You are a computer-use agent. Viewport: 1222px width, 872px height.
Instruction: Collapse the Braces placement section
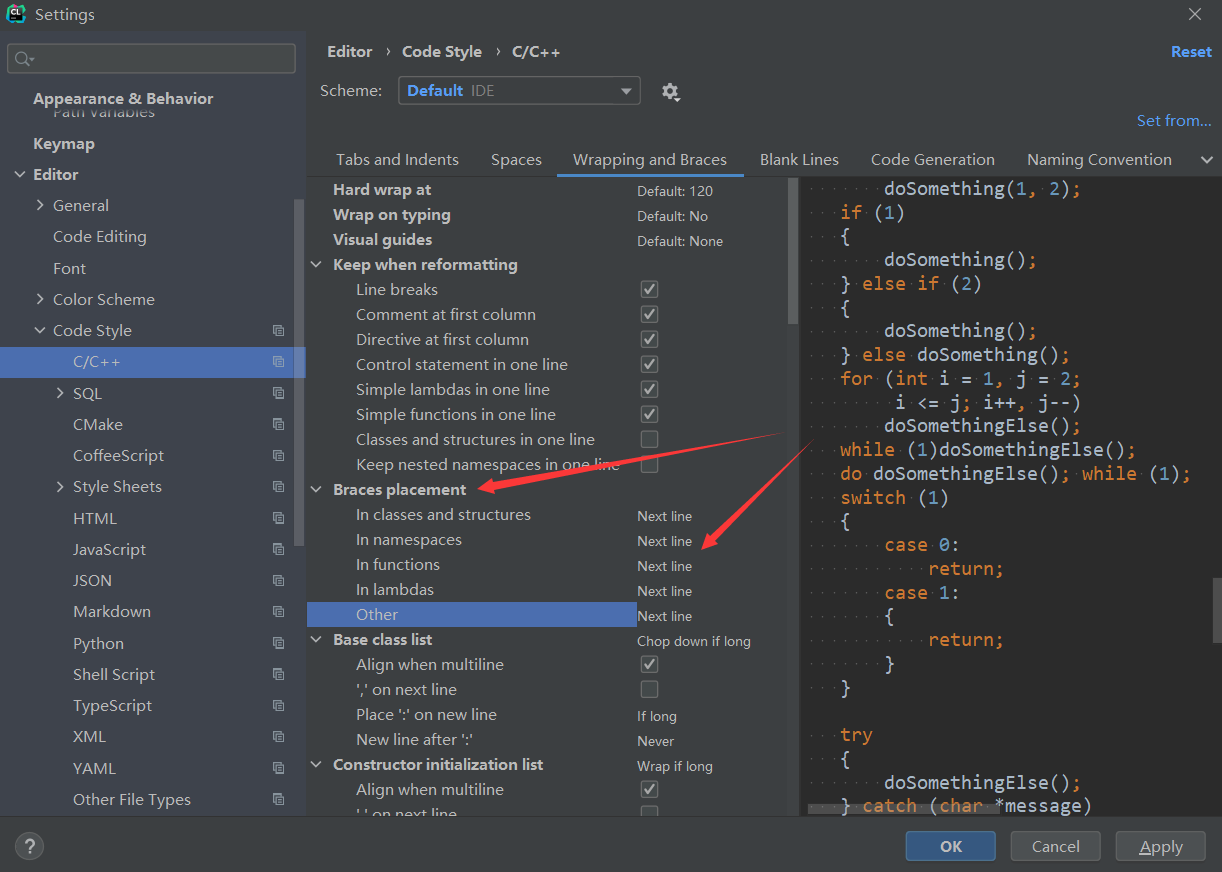[x=317, y=490]
